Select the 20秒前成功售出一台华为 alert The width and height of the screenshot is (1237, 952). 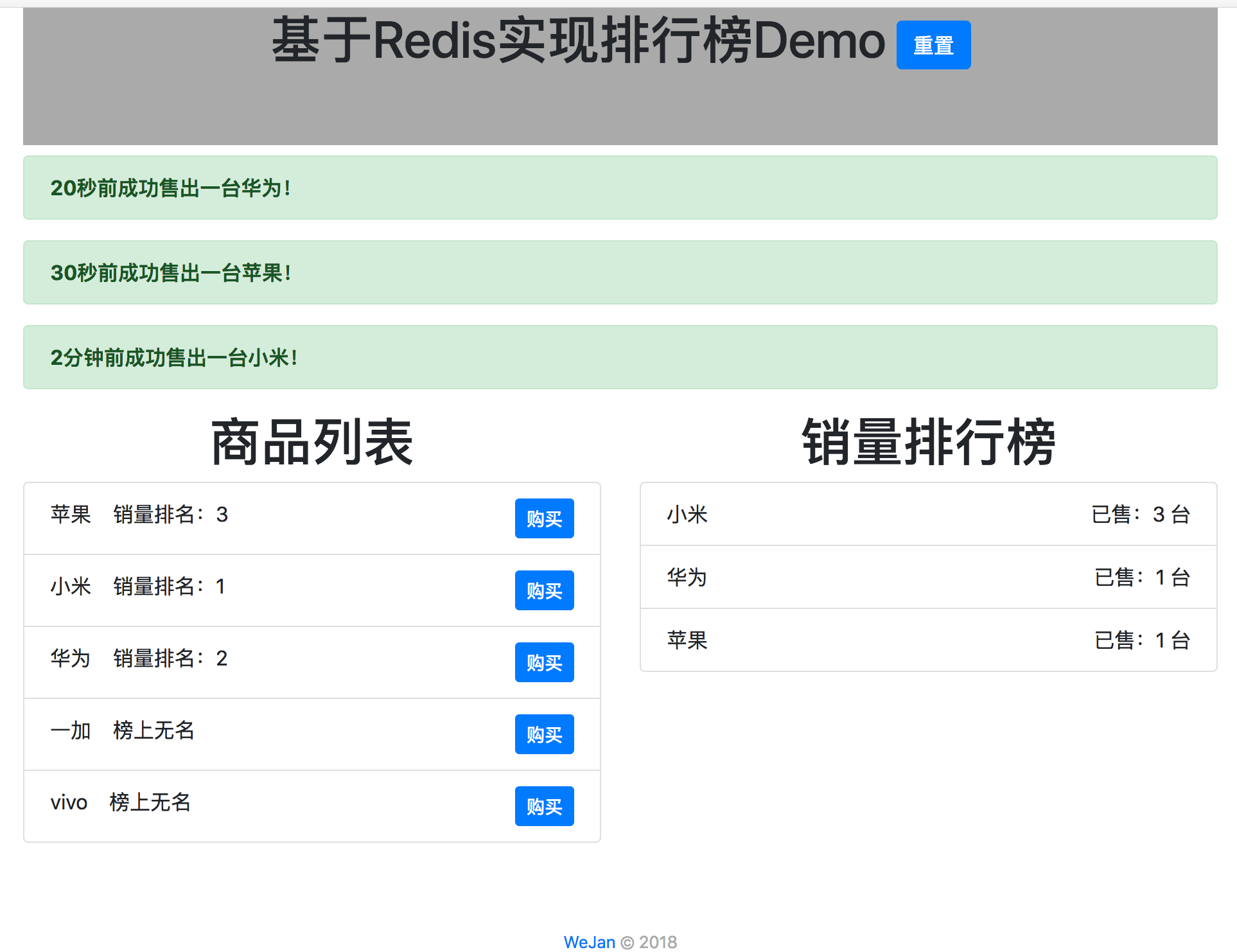pos(620,188)
